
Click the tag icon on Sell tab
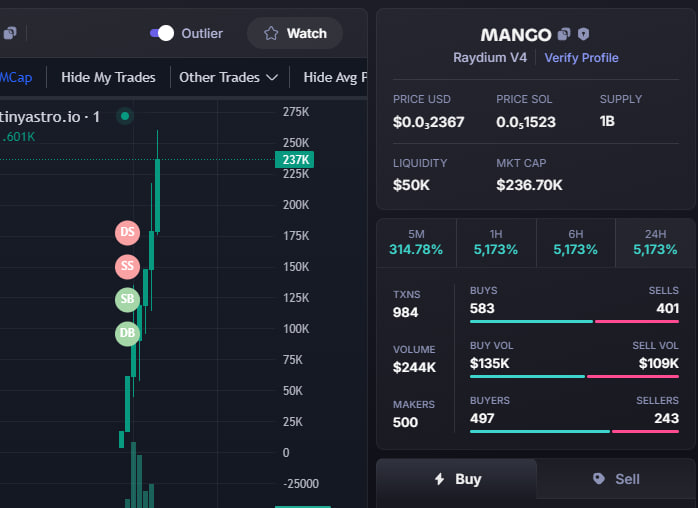click(x=599, y=479)
